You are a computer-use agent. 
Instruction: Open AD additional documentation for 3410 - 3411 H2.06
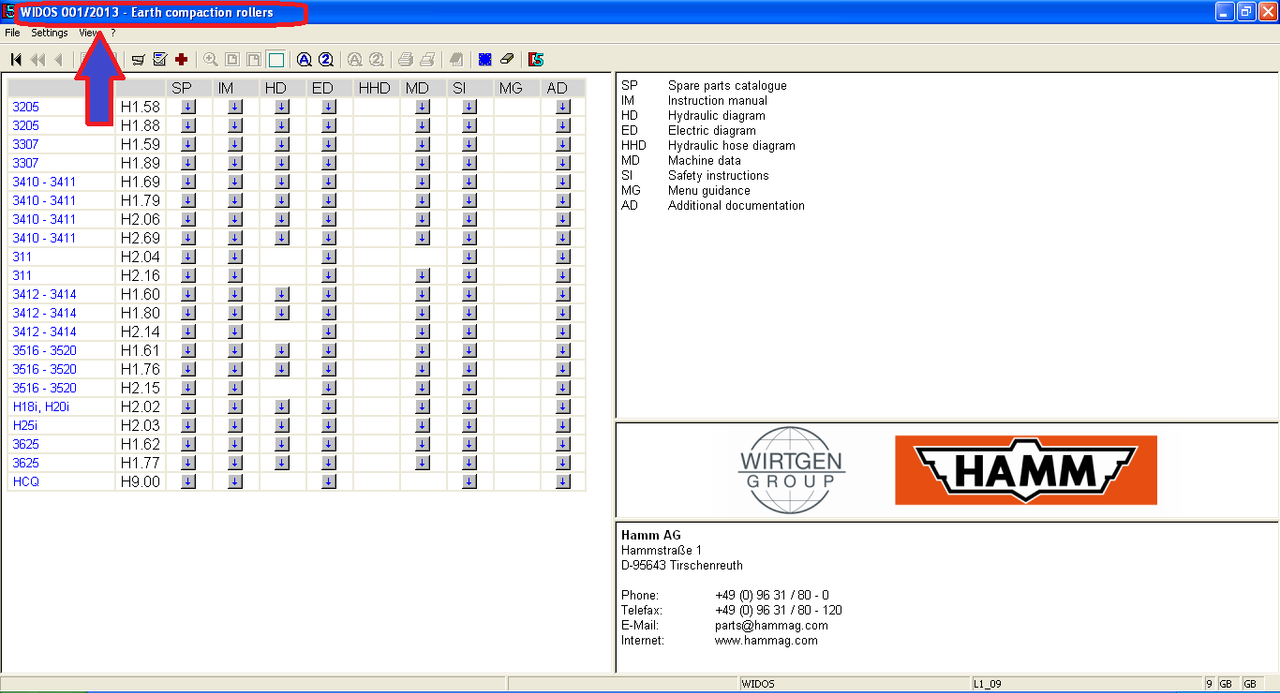coord(563,219)
